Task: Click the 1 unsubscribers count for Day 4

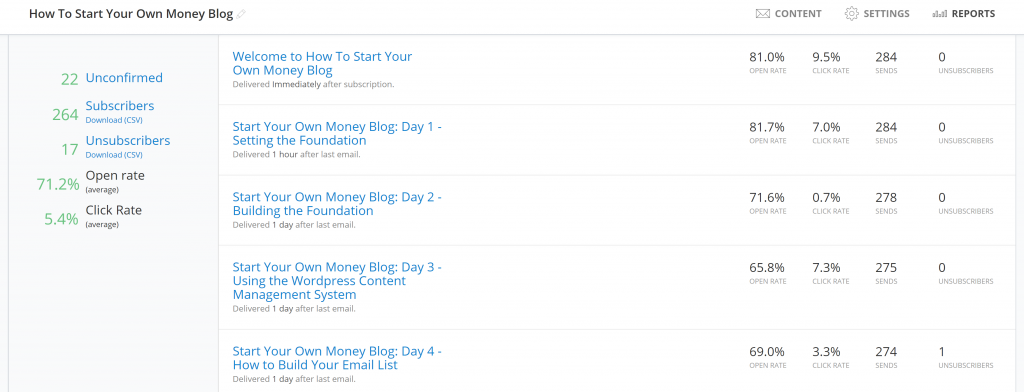Action: click(942, 352)
